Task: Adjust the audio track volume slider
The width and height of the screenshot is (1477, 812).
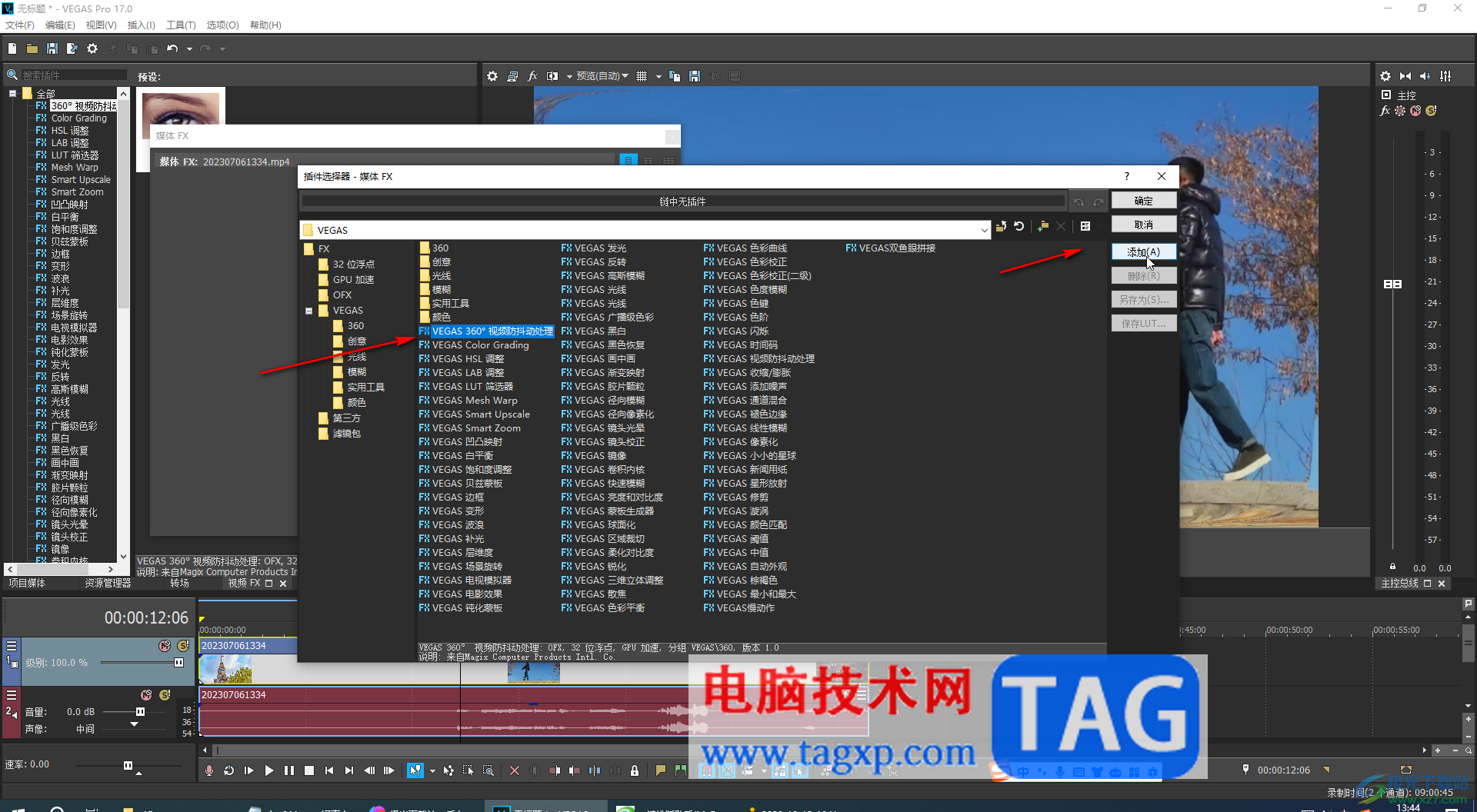Action: [x=140, y=712]
